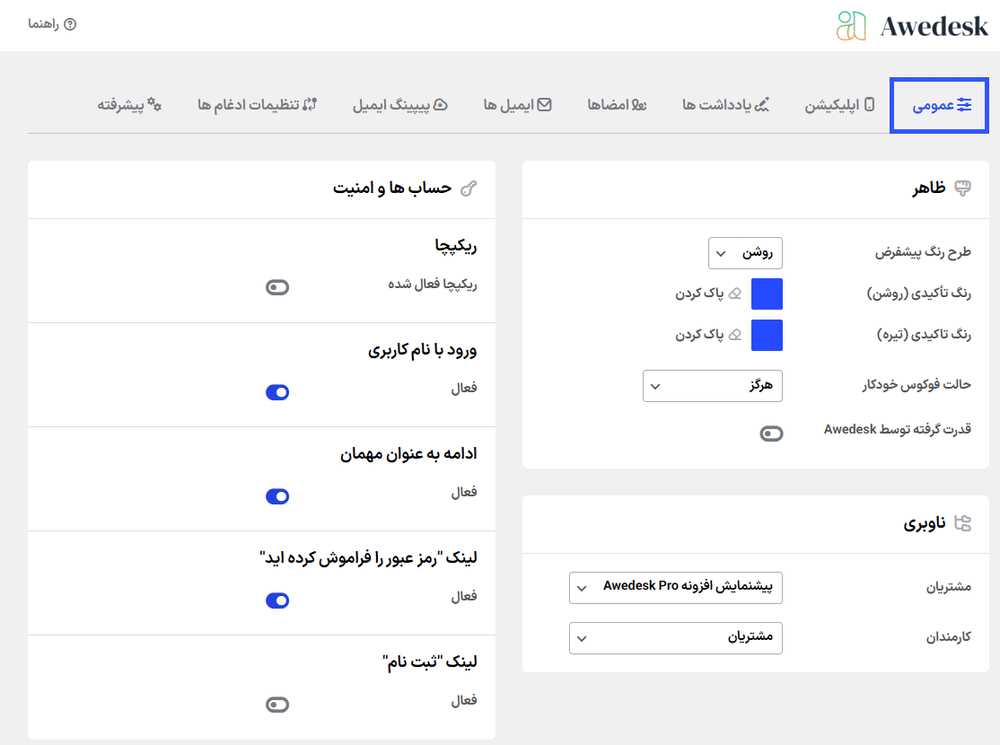Open the مشتریان navigation dropdown
This screenshot has width=1000, height=745.
coord(675,587)
